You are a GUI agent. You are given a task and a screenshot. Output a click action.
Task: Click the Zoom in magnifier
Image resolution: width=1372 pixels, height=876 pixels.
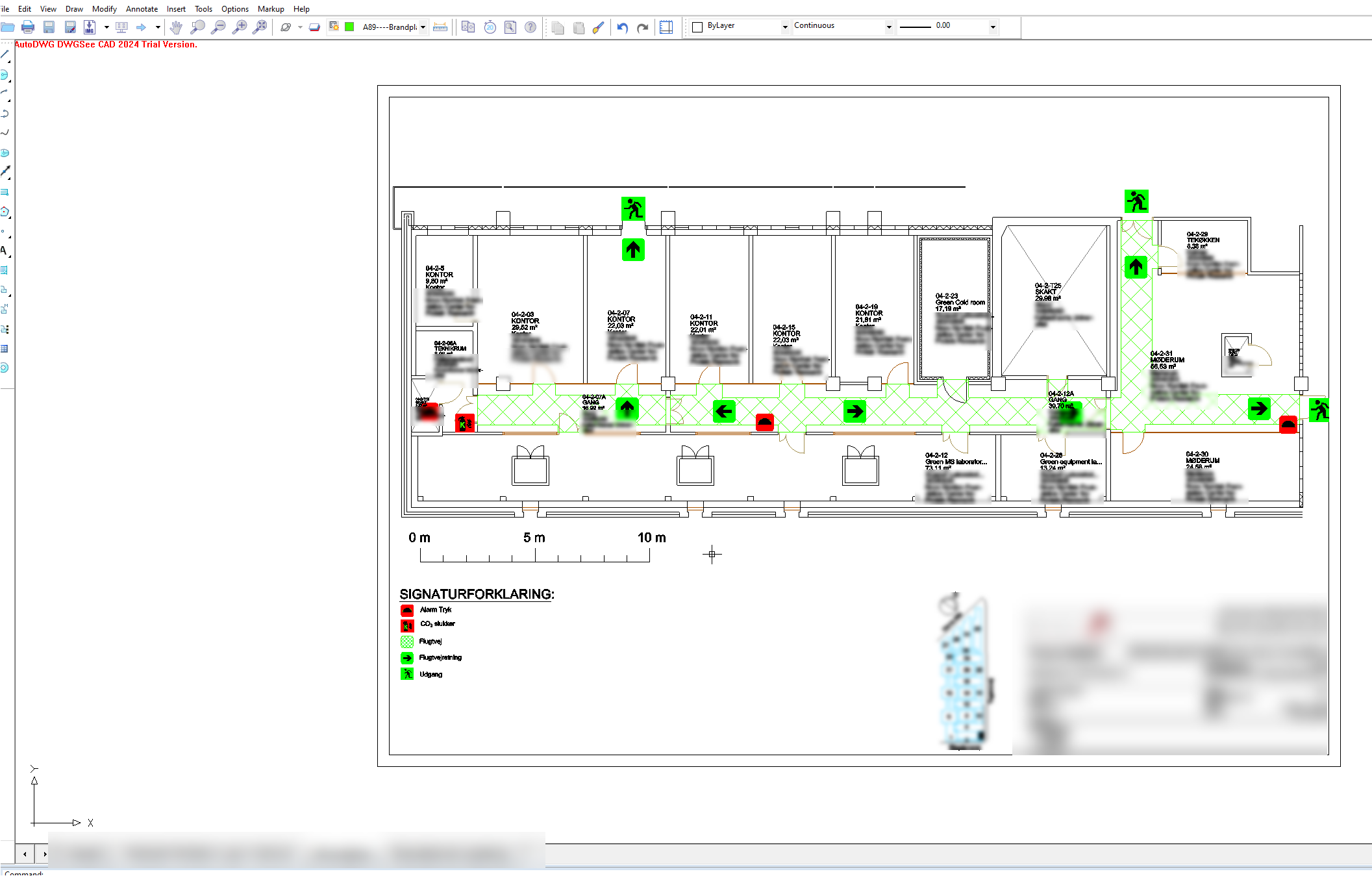pos(240,27)
